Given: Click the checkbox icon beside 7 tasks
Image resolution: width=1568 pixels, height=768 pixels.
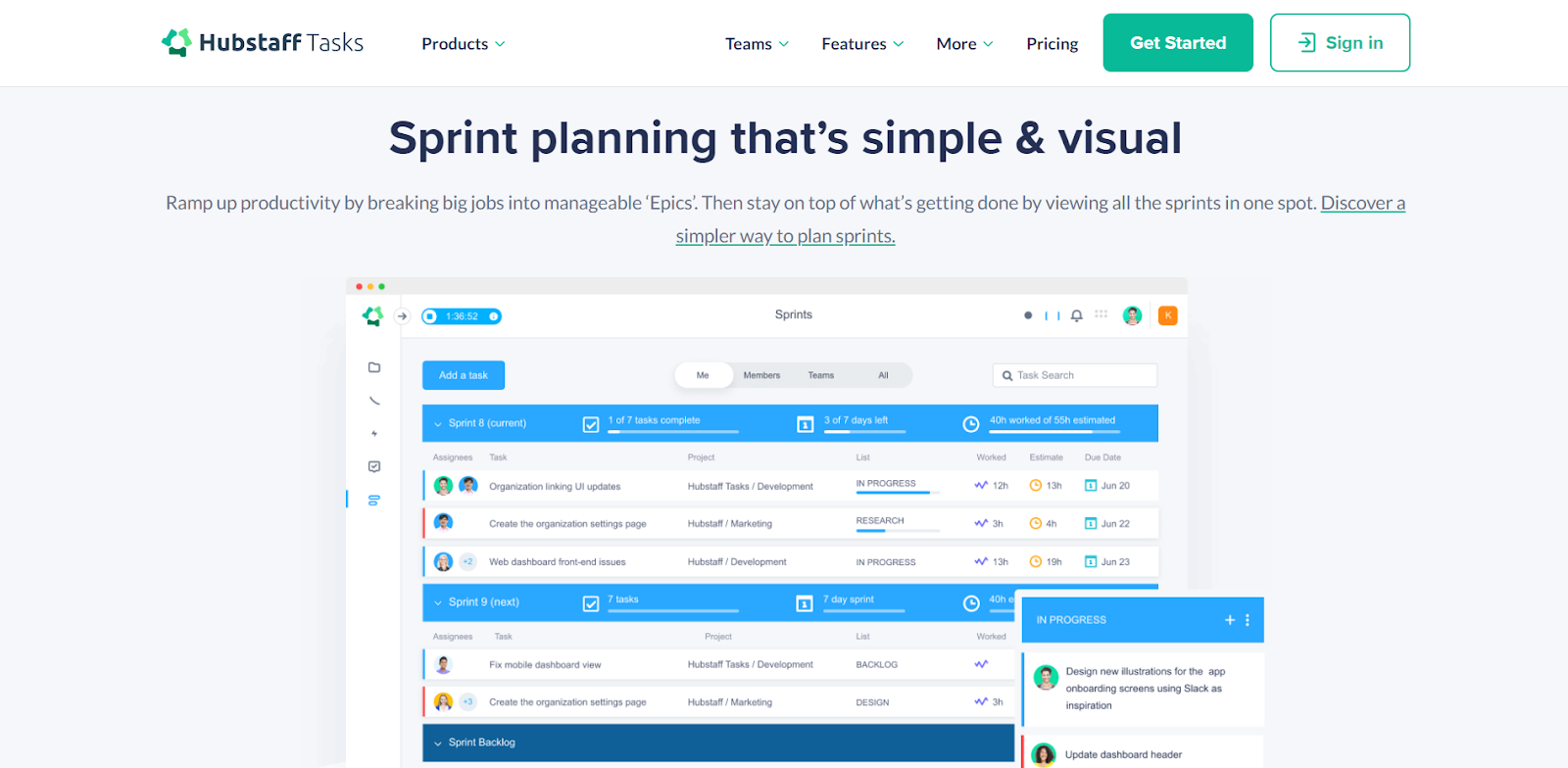Looking at the screenshot, I should [591, 603].
